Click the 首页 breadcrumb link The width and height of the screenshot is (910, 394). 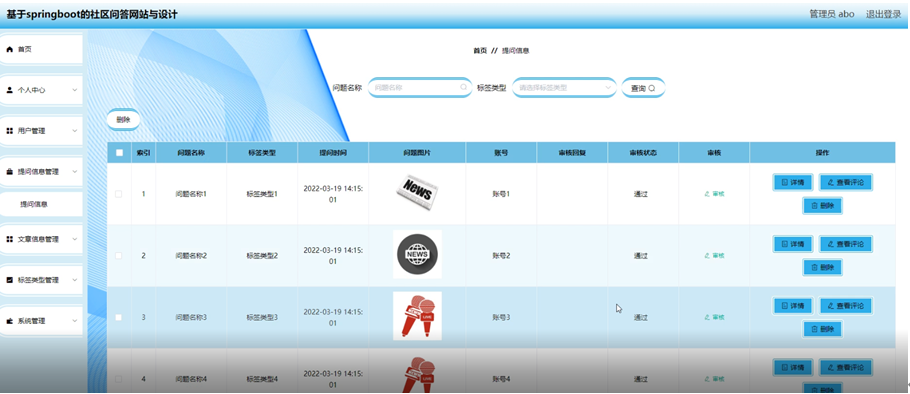coord(480,51)
